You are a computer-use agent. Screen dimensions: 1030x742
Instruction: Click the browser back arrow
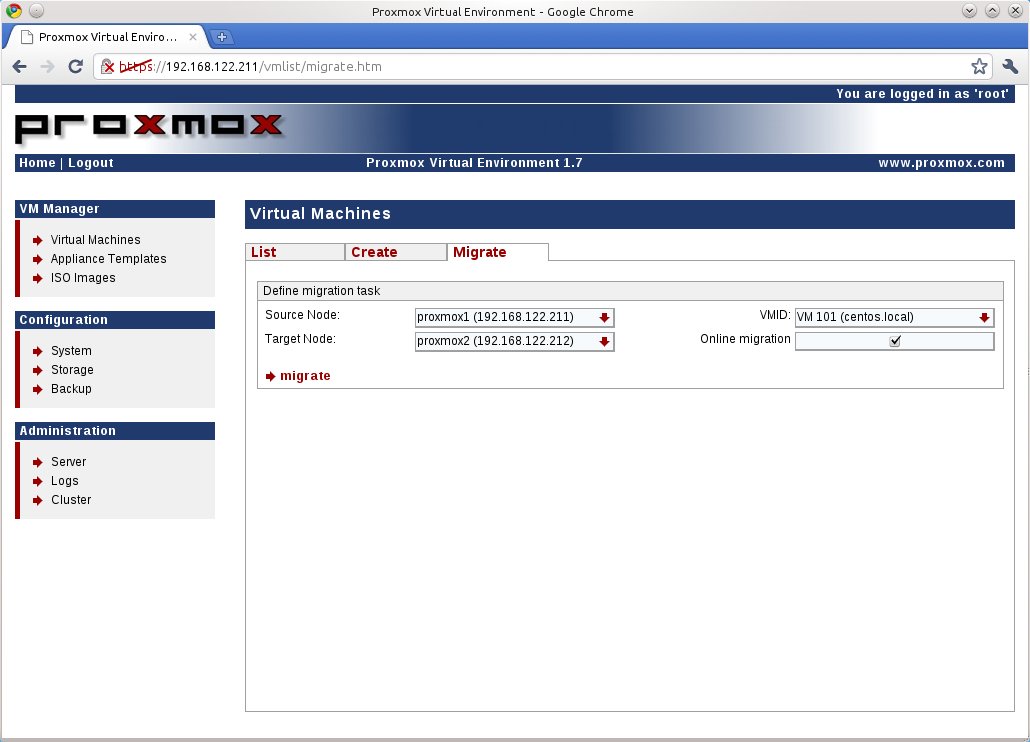[x=20, y=66]
